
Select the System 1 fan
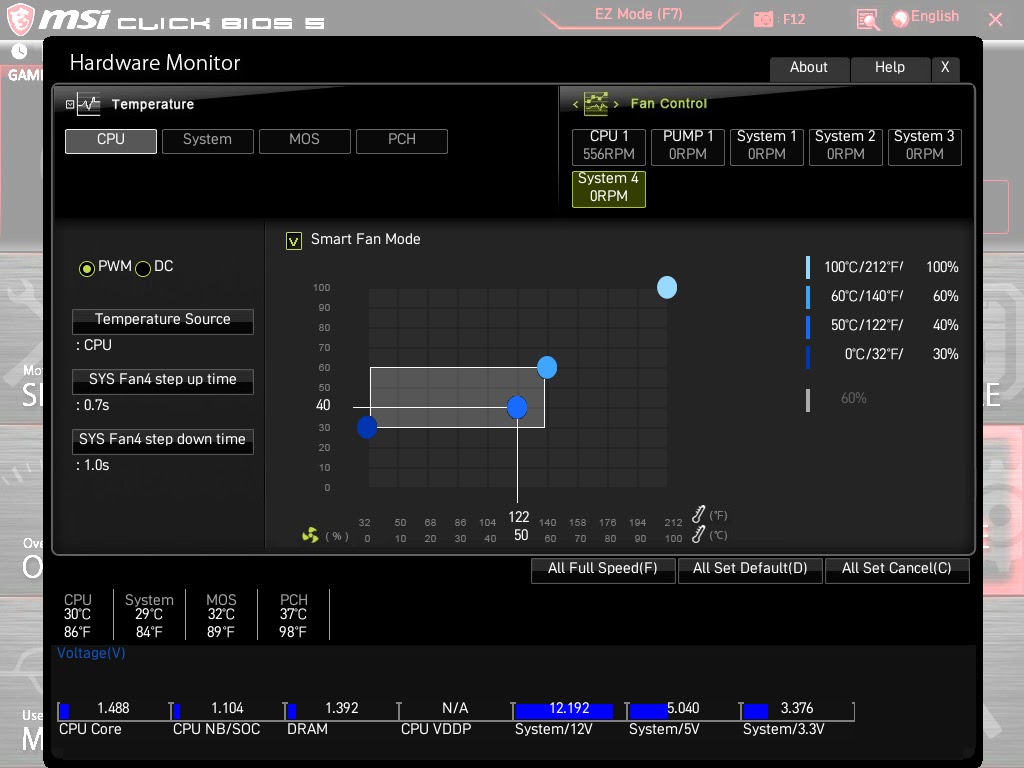767,146
